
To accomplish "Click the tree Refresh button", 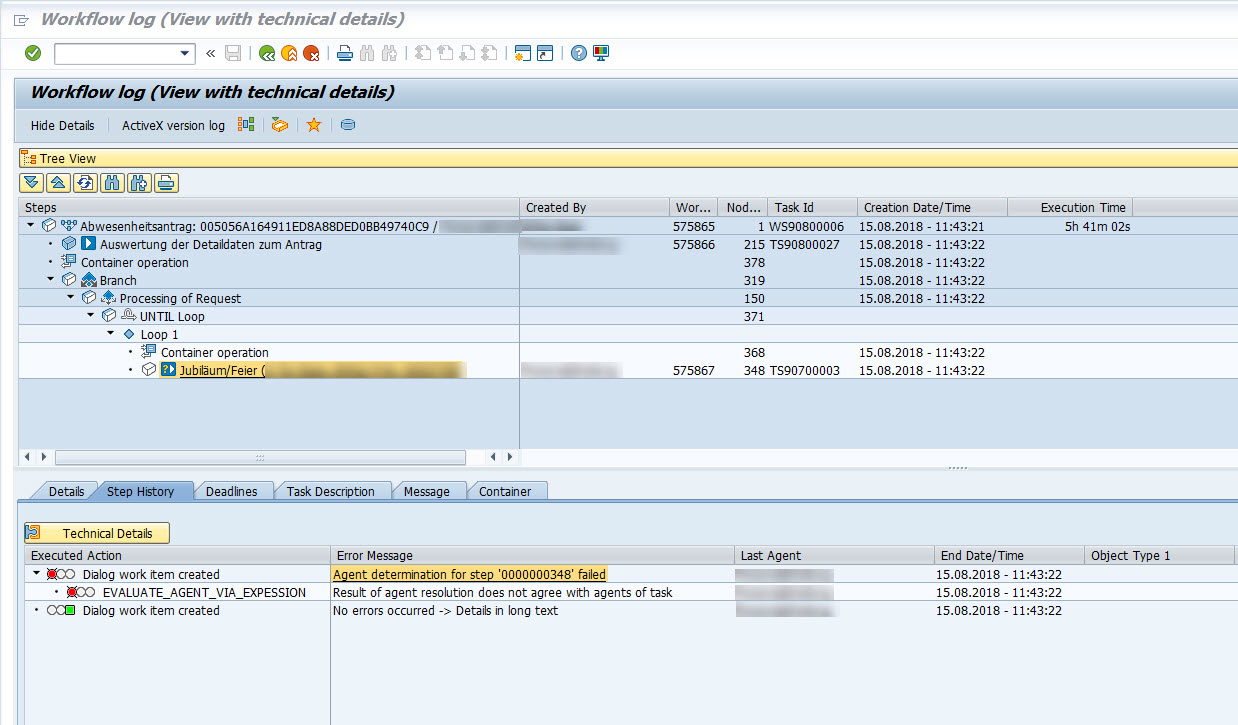I will (x=86, y=182).
